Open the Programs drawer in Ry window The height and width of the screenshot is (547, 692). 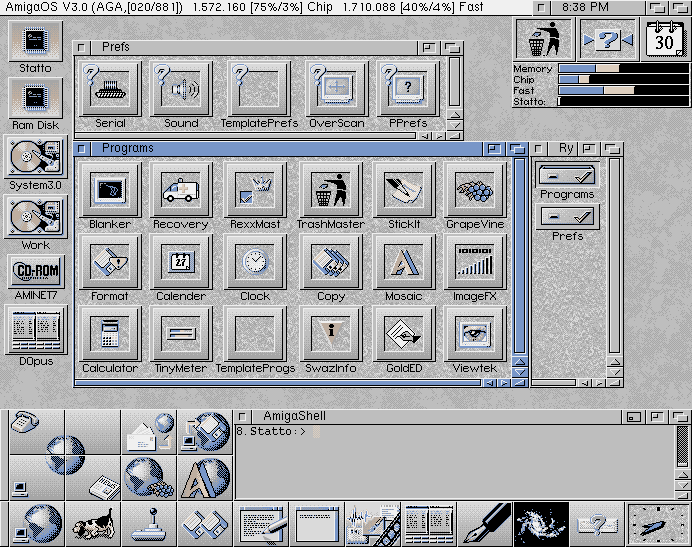(567, 175)
